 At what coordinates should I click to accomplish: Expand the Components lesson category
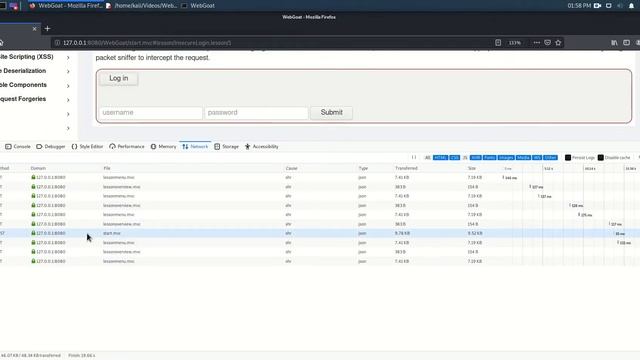[68, 86]
